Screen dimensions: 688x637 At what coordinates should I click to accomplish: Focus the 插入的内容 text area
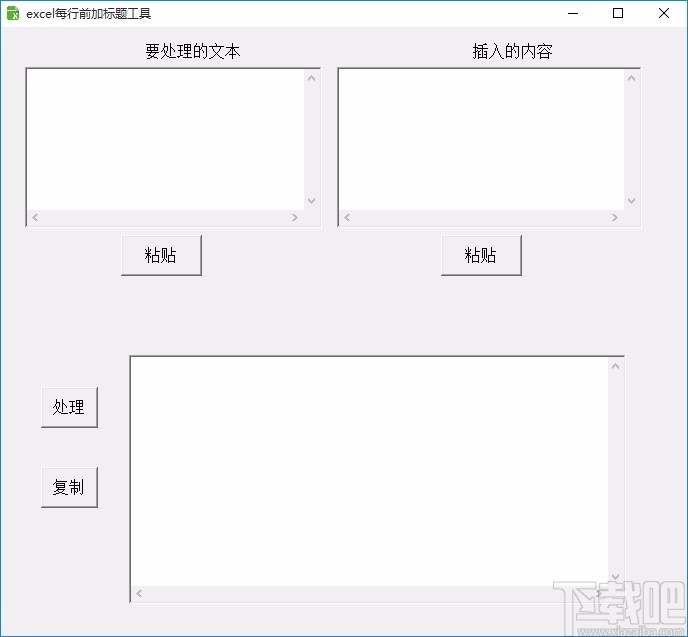click(x=482, y=140)
